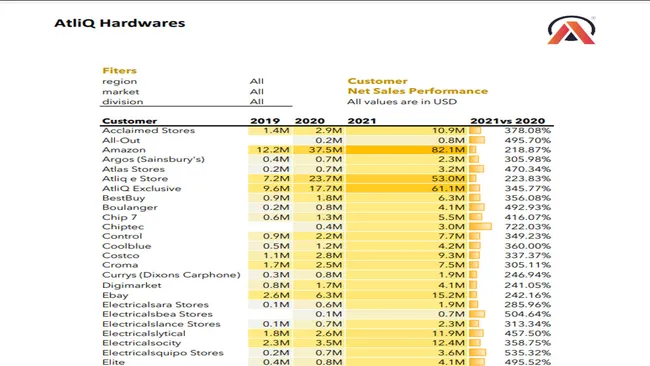Select the 'BestBuy' customer name
650x366 pixels.
click(124, 198)
